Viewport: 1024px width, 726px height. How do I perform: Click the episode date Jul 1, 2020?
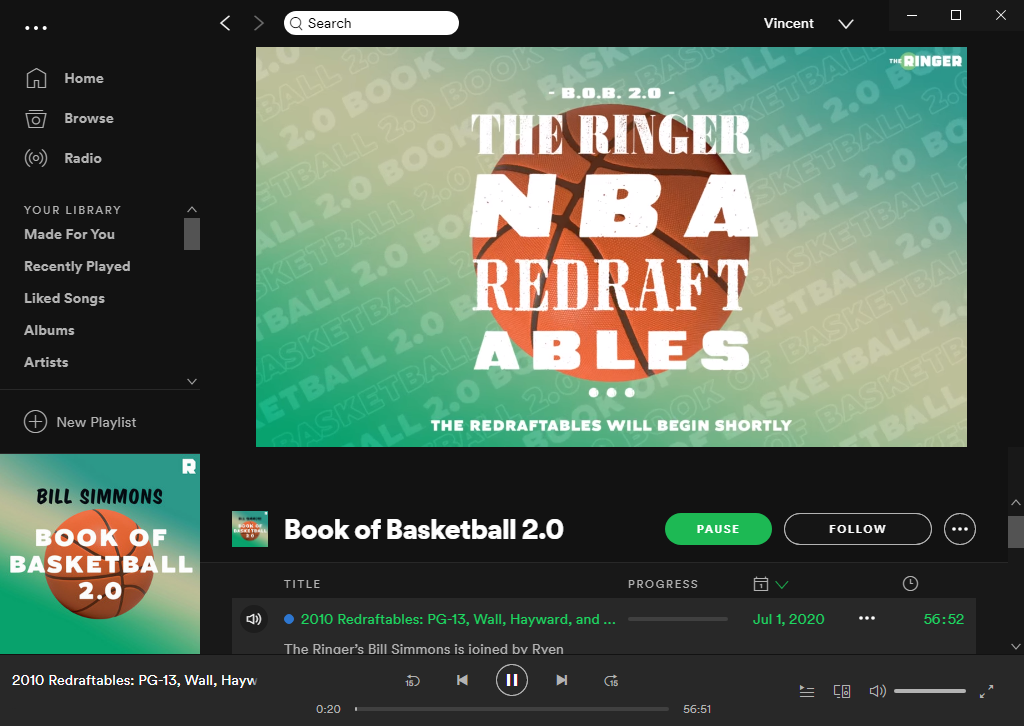[788, 619]
